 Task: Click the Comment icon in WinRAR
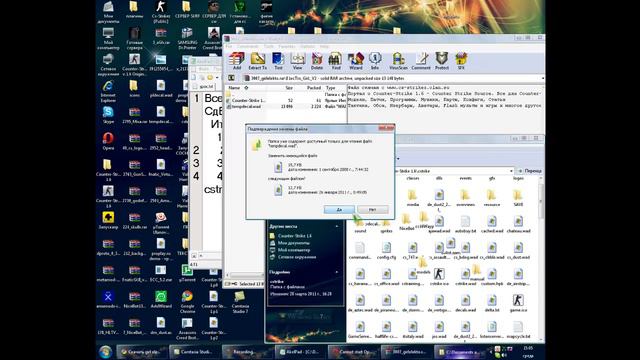(x=421, y=61)
